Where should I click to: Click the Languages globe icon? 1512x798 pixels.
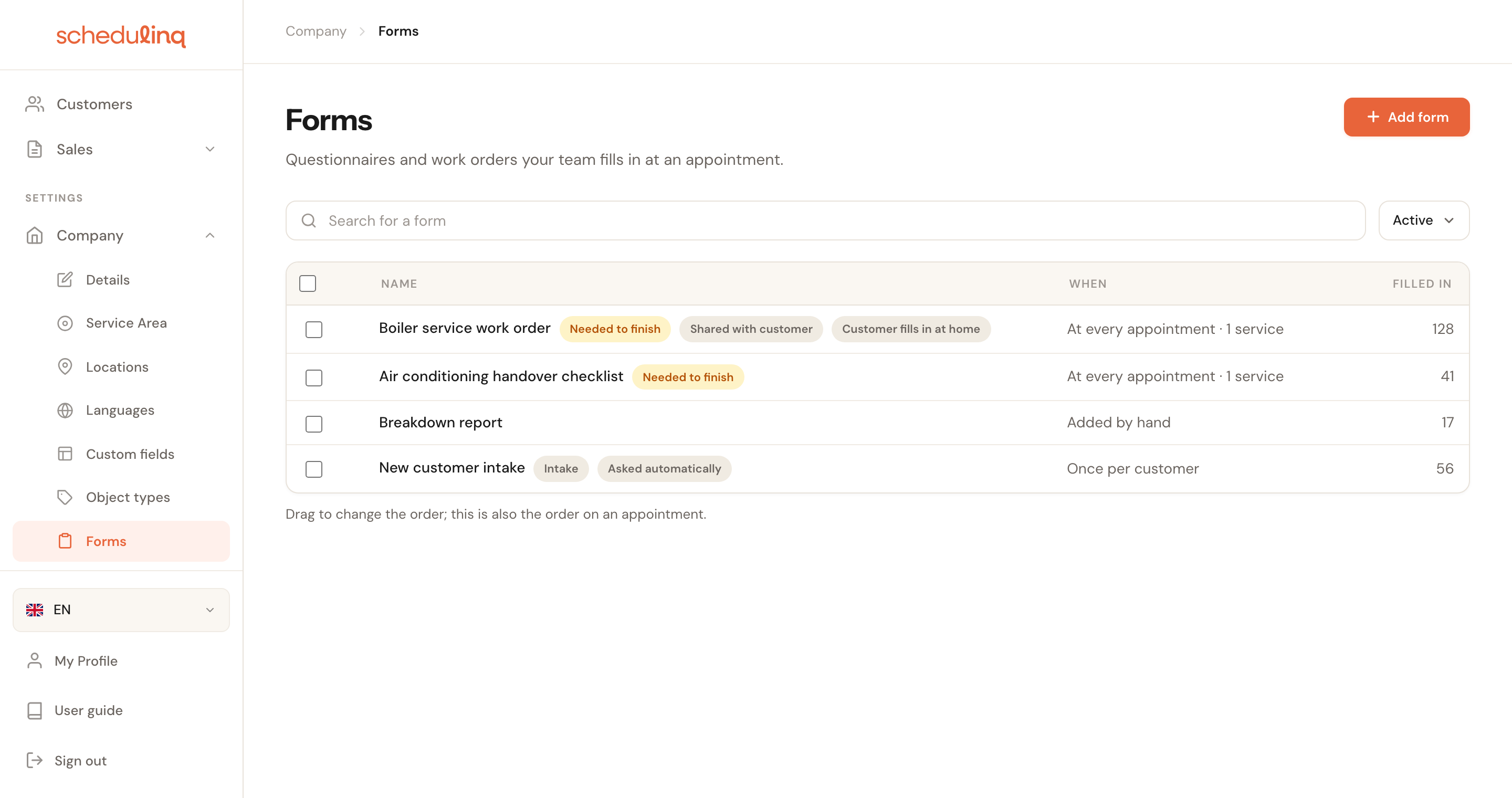click(65, 410)
